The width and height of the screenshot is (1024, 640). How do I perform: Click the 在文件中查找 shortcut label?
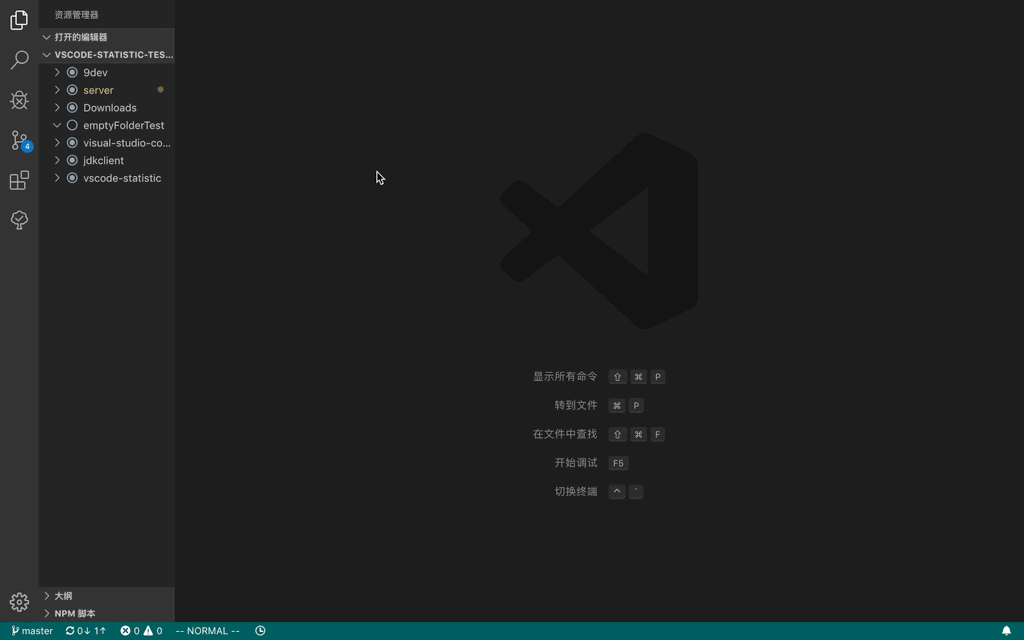point(565,434)
